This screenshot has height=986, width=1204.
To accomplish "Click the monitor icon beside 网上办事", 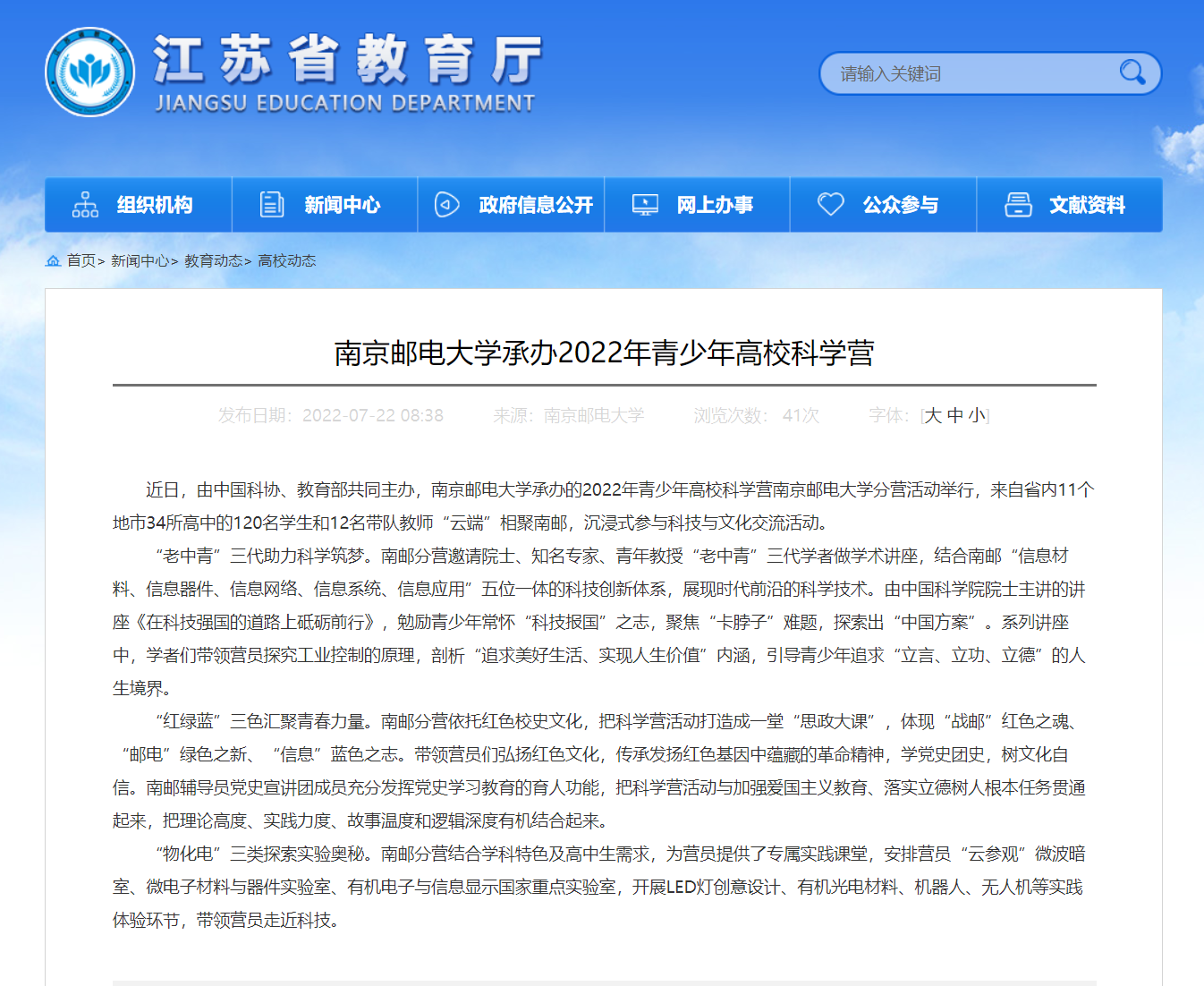I will pyautogui.click(x=645, y=205).
